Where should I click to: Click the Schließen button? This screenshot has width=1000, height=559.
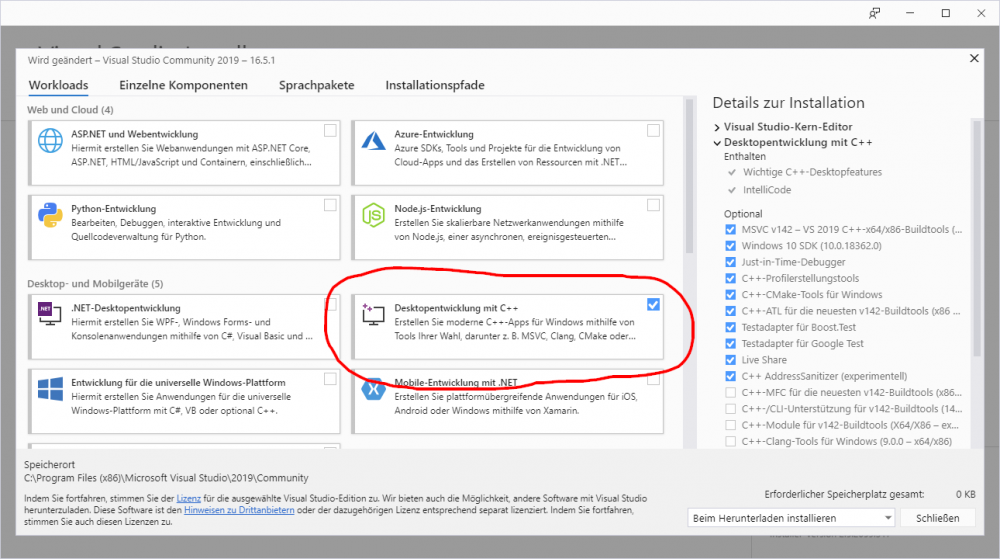938,518
